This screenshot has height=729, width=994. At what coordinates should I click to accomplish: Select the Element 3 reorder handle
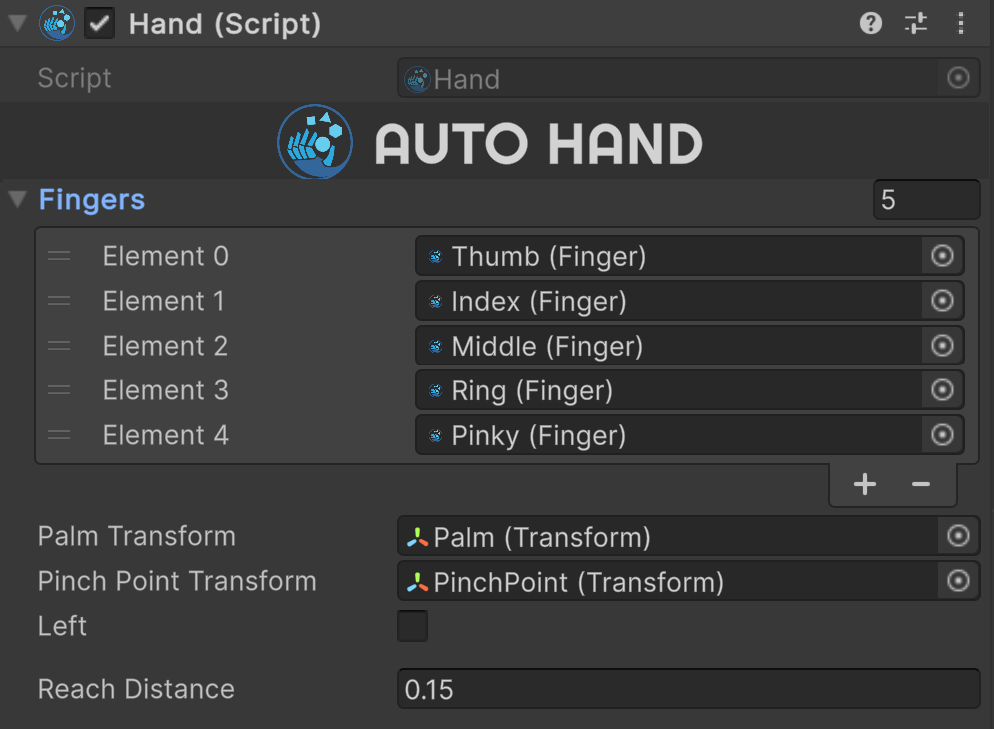(x=59, y=390)
